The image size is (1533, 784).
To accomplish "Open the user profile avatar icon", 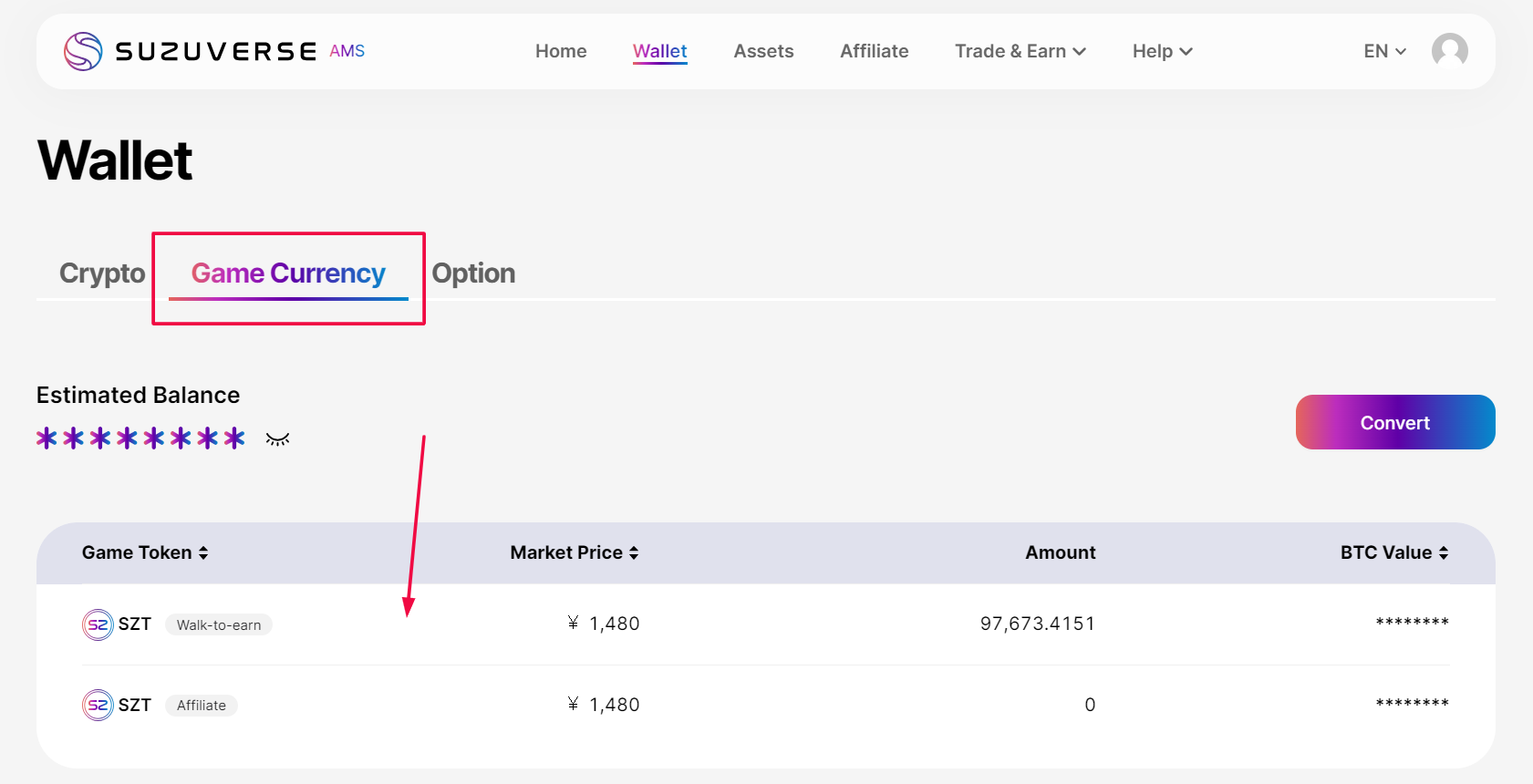I will [x=1449, y=51].
